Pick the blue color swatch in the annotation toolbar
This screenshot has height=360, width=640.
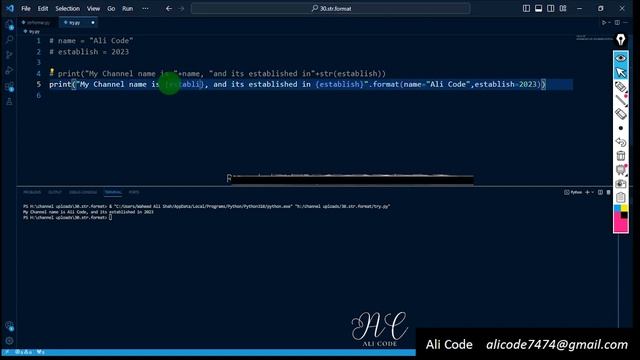pyautogui.click(x=617, y=209)
